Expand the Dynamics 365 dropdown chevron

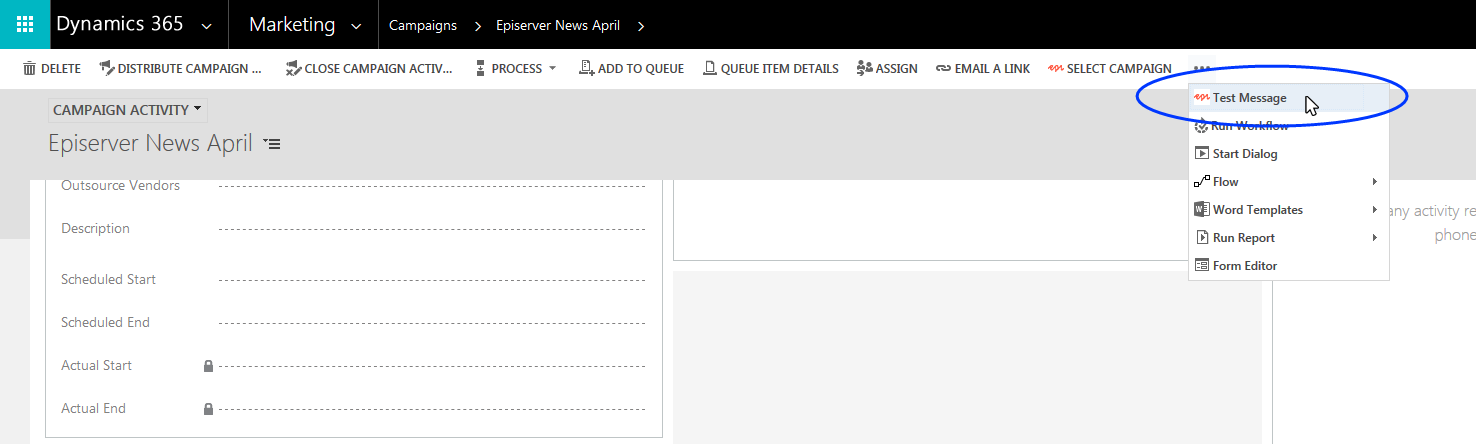pos(206,26)
